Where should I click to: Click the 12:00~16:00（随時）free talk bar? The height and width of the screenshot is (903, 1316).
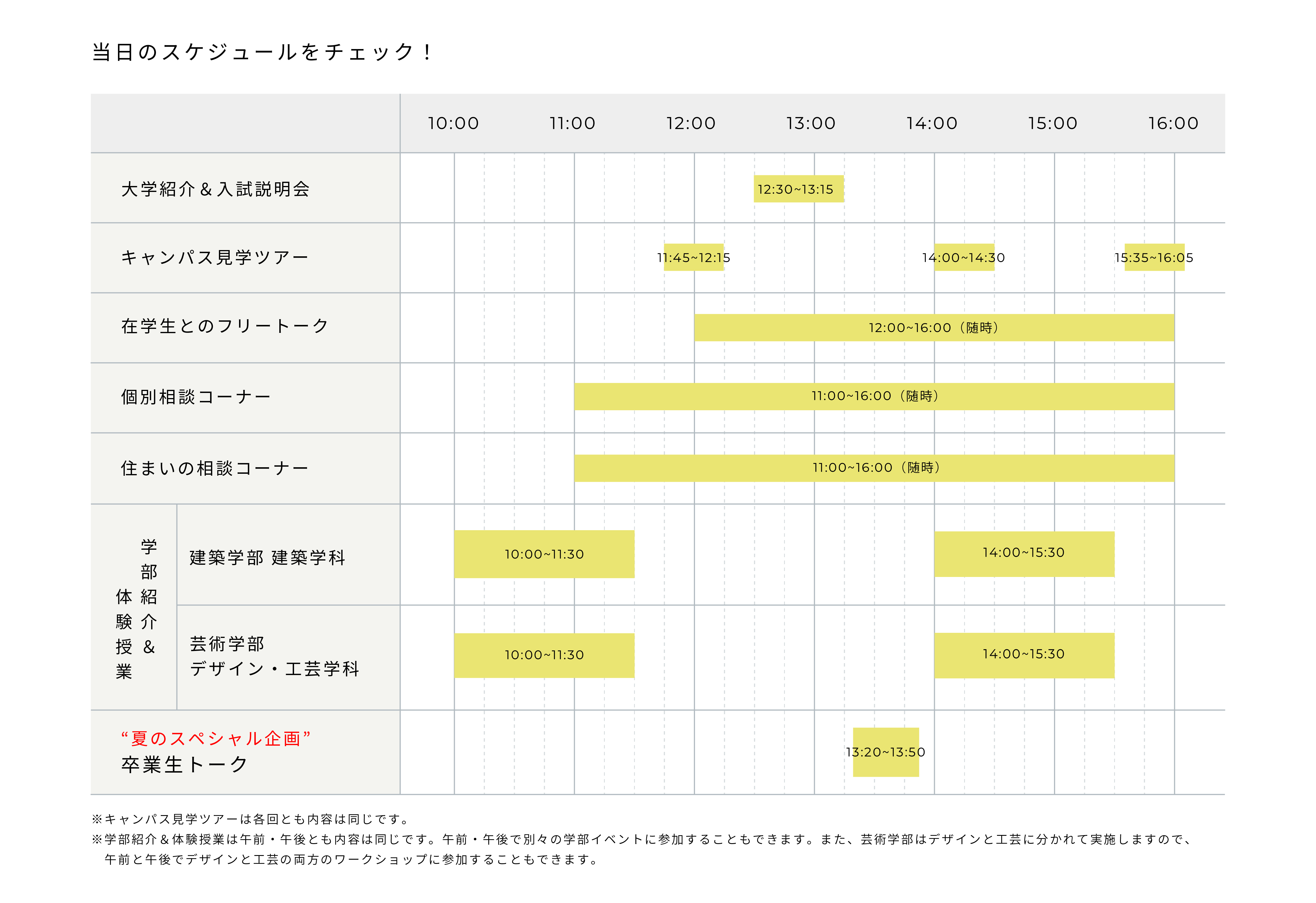coord(934,328)
